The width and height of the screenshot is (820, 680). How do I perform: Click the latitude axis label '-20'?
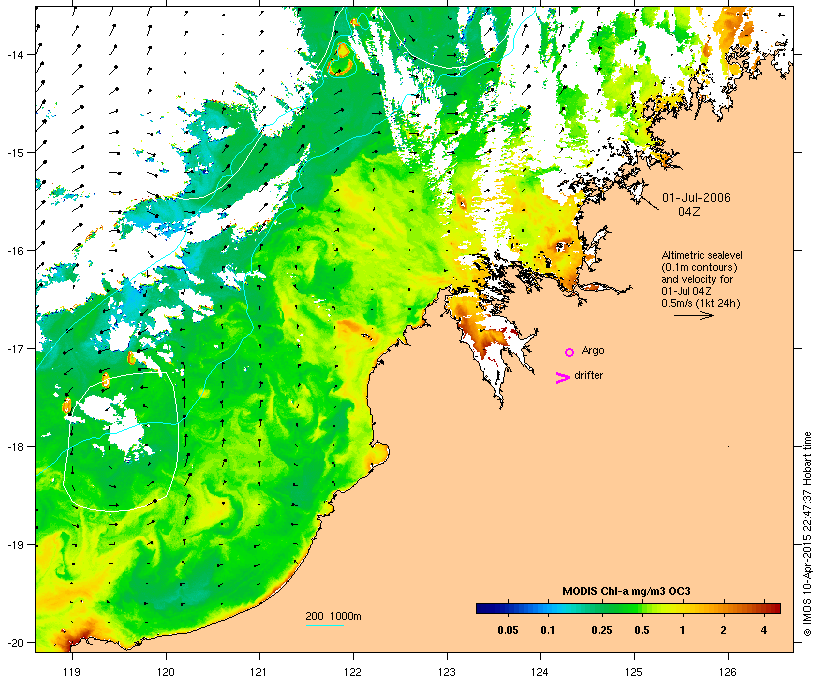tap(14, 643)
